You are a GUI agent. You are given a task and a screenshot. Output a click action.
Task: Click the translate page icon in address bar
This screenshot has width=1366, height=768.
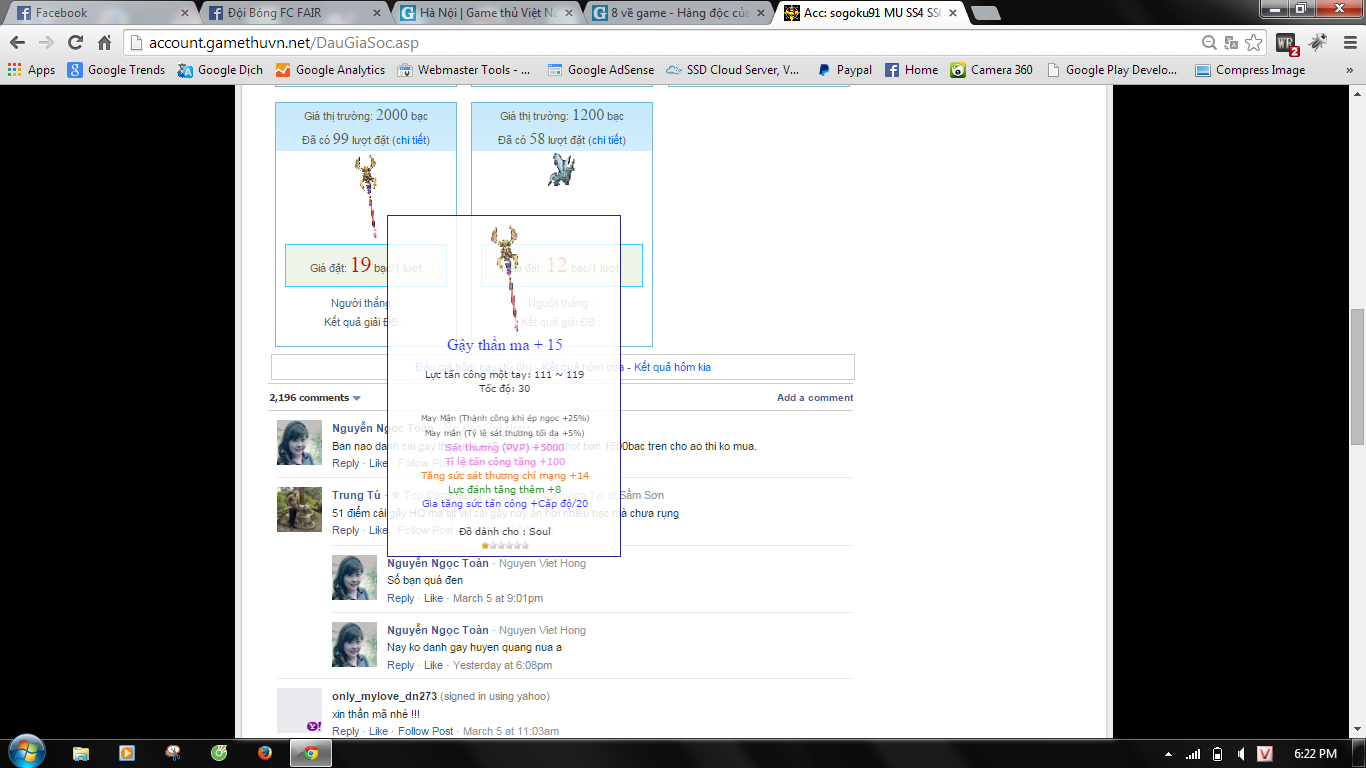click(1231, 43)
